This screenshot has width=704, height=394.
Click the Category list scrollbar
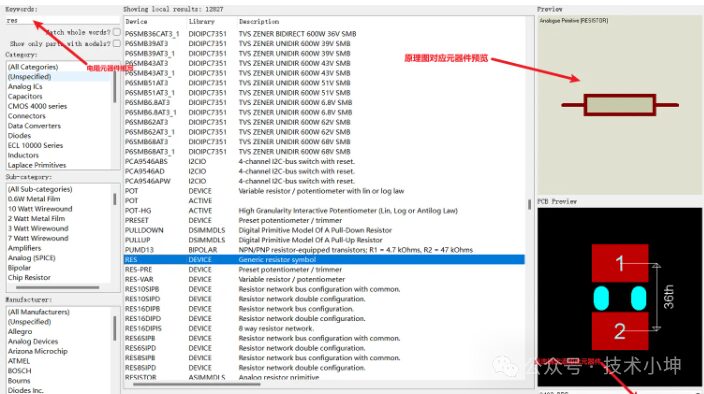pos(114,88)
